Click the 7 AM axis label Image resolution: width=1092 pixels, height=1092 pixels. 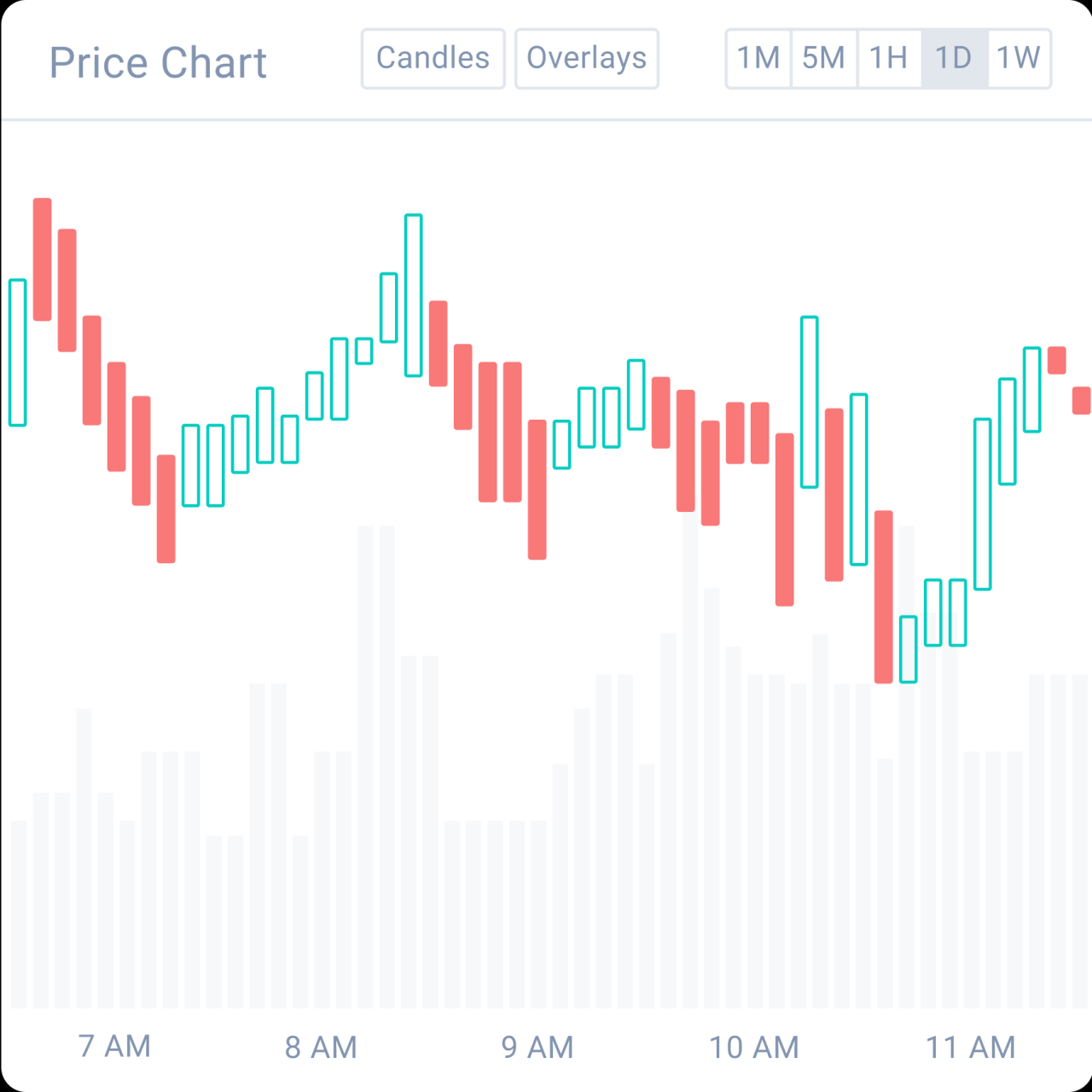pos(115,1047)
